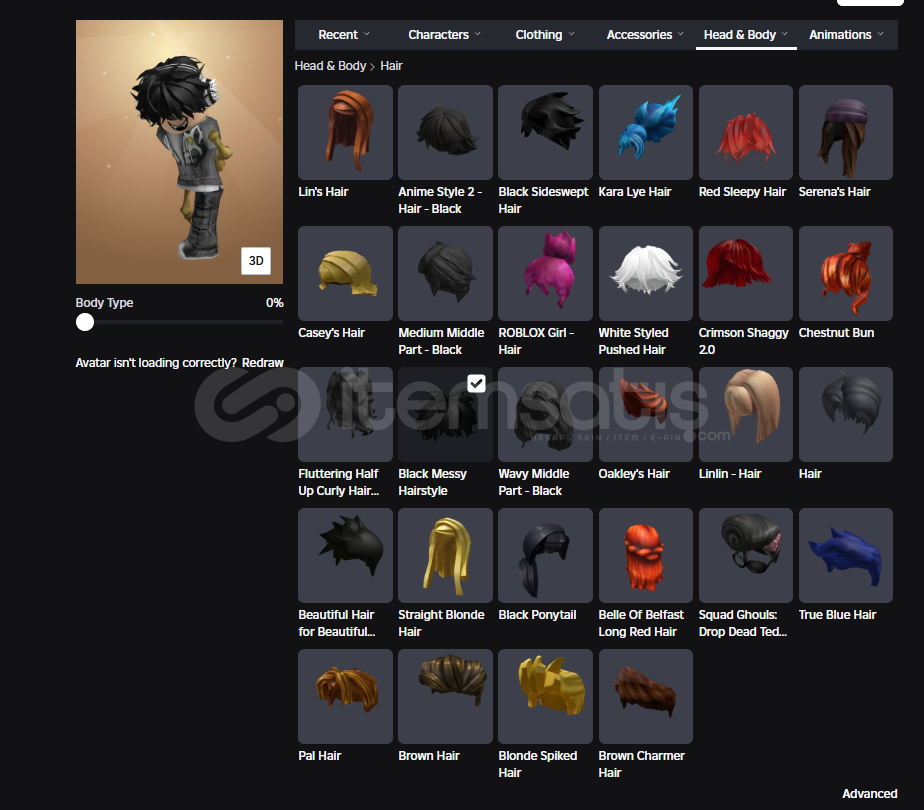Screen dimensions: 924x810
Task: Select Linlin - Hair blonde item
Action: click(746, 414)
